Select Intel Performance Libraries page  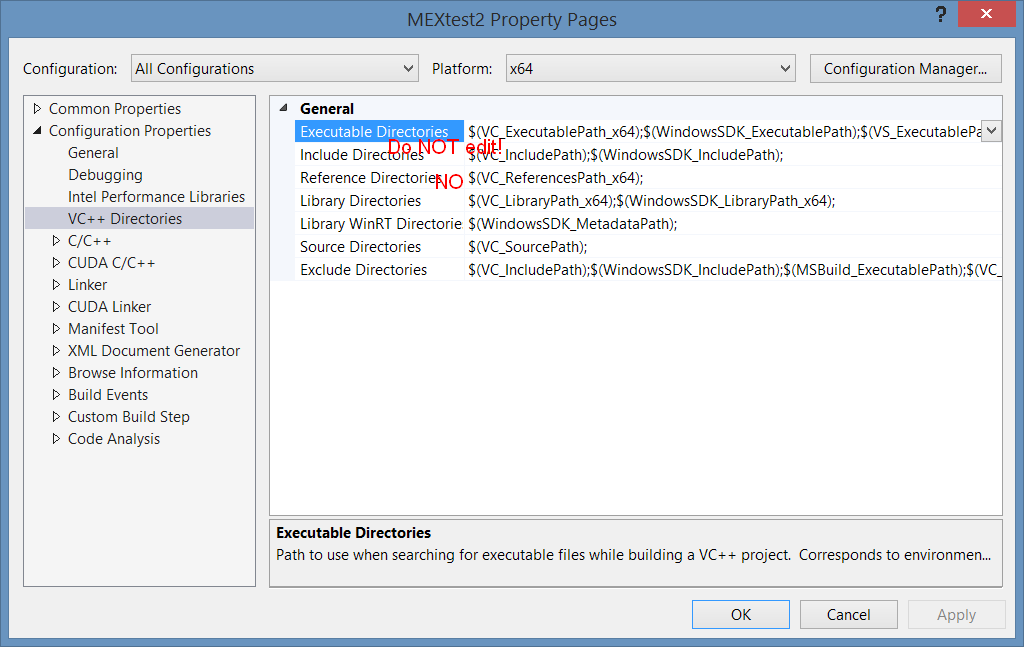[x=156, y=197]
